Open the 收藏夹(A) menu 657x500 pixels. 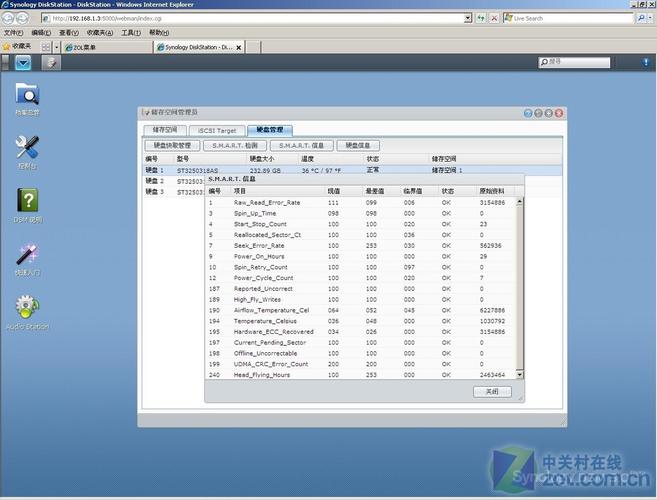click(100, 32)
